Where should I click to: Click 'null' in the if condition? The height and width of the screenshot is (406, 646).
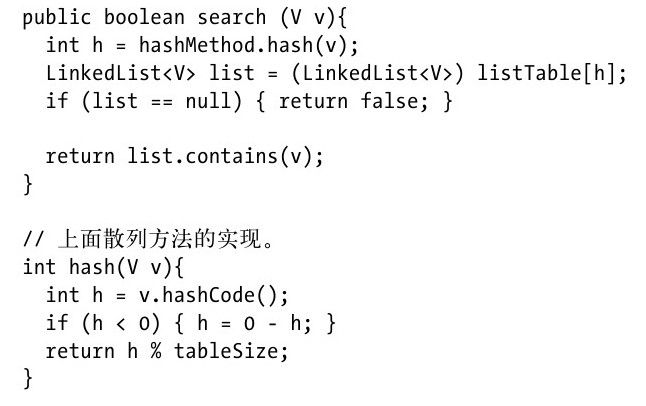208,101
